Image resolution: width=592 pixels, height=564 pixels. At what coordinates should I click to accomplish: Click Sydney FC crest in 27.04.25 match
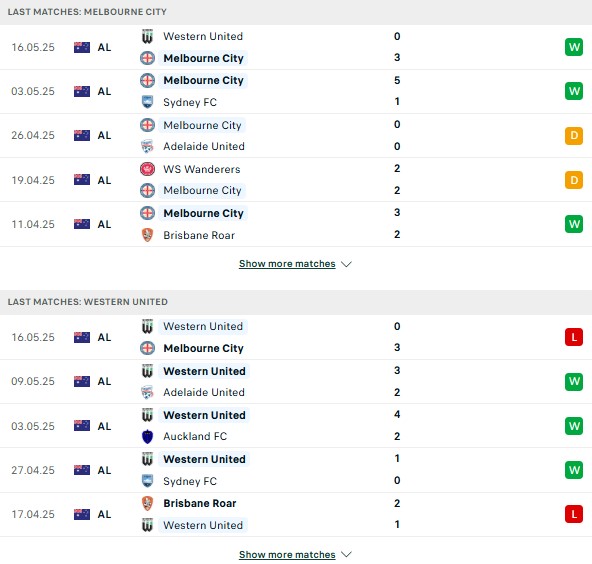coord(147,481)
